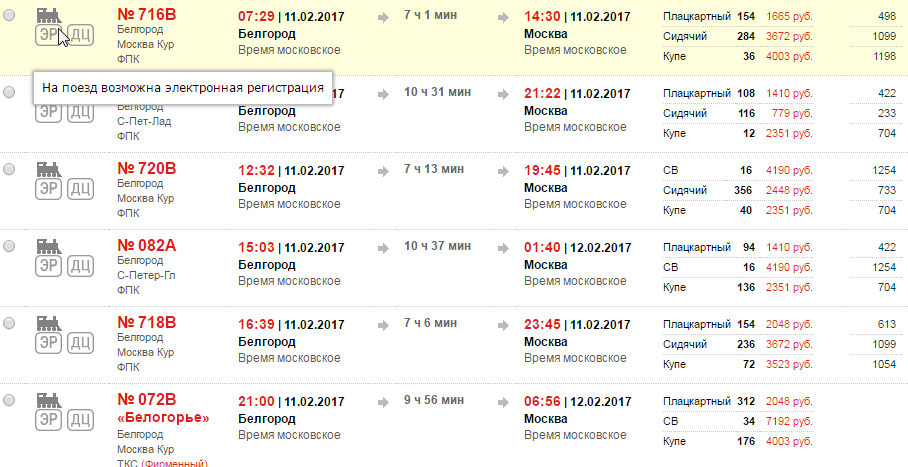The image size is (908, 467).
Task: Click the ЭР badge for train № 072В
Action: point(47,424)
